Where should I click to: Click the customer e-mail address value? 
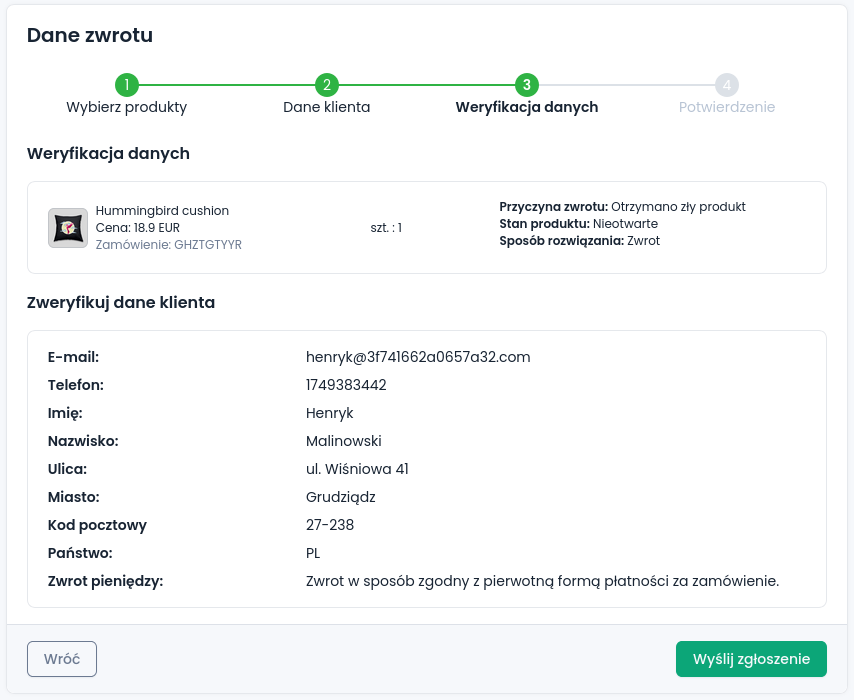point(418,357)
